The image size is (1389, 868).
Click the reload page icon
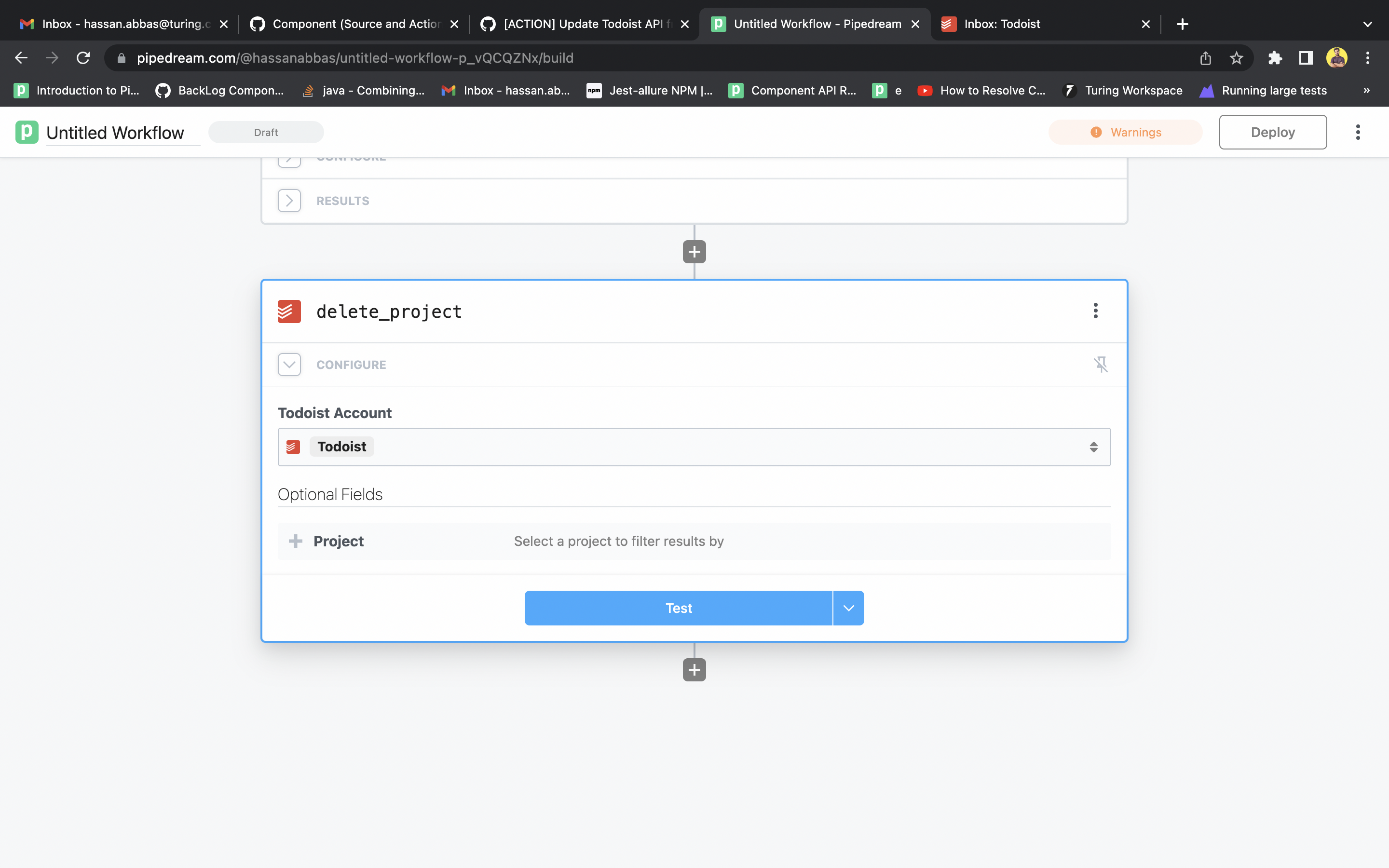[x=82, y=57]
